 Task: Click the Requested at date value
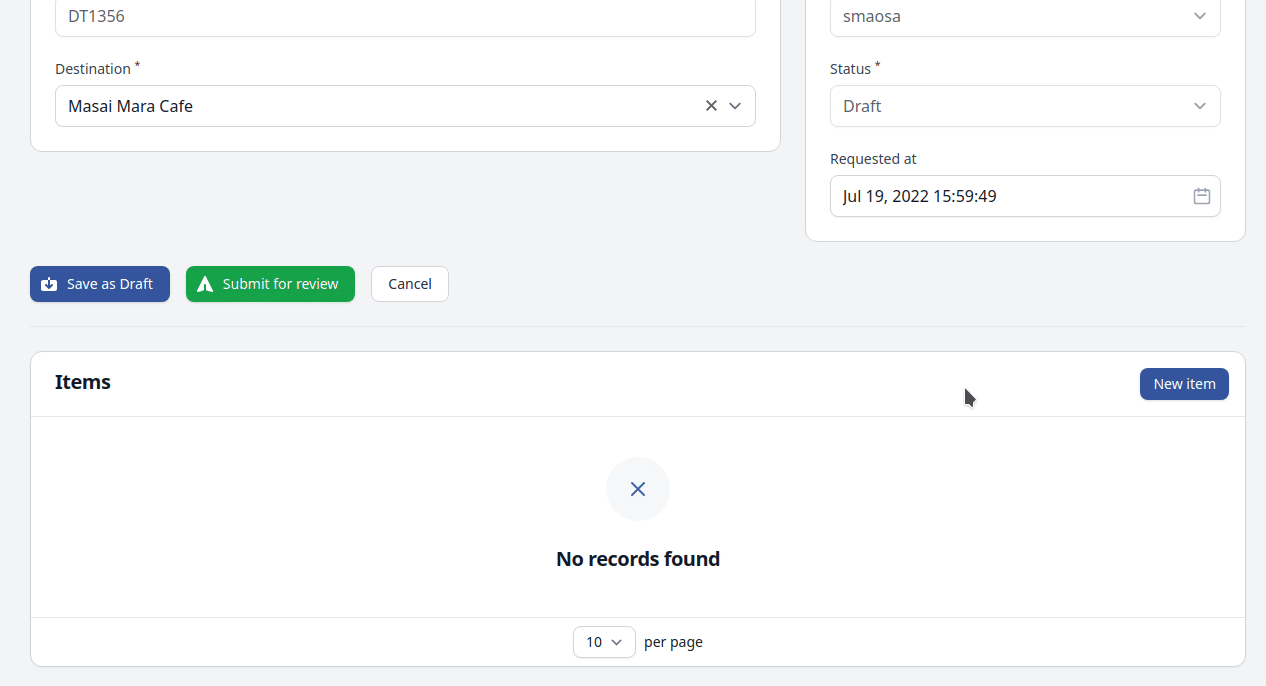pyautogui.click(x=918, y=196)
